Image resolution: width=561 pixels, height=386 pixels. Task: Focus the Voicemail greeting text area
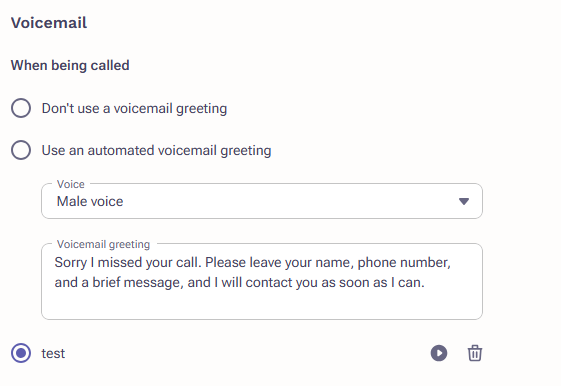[x=262, y=282]
